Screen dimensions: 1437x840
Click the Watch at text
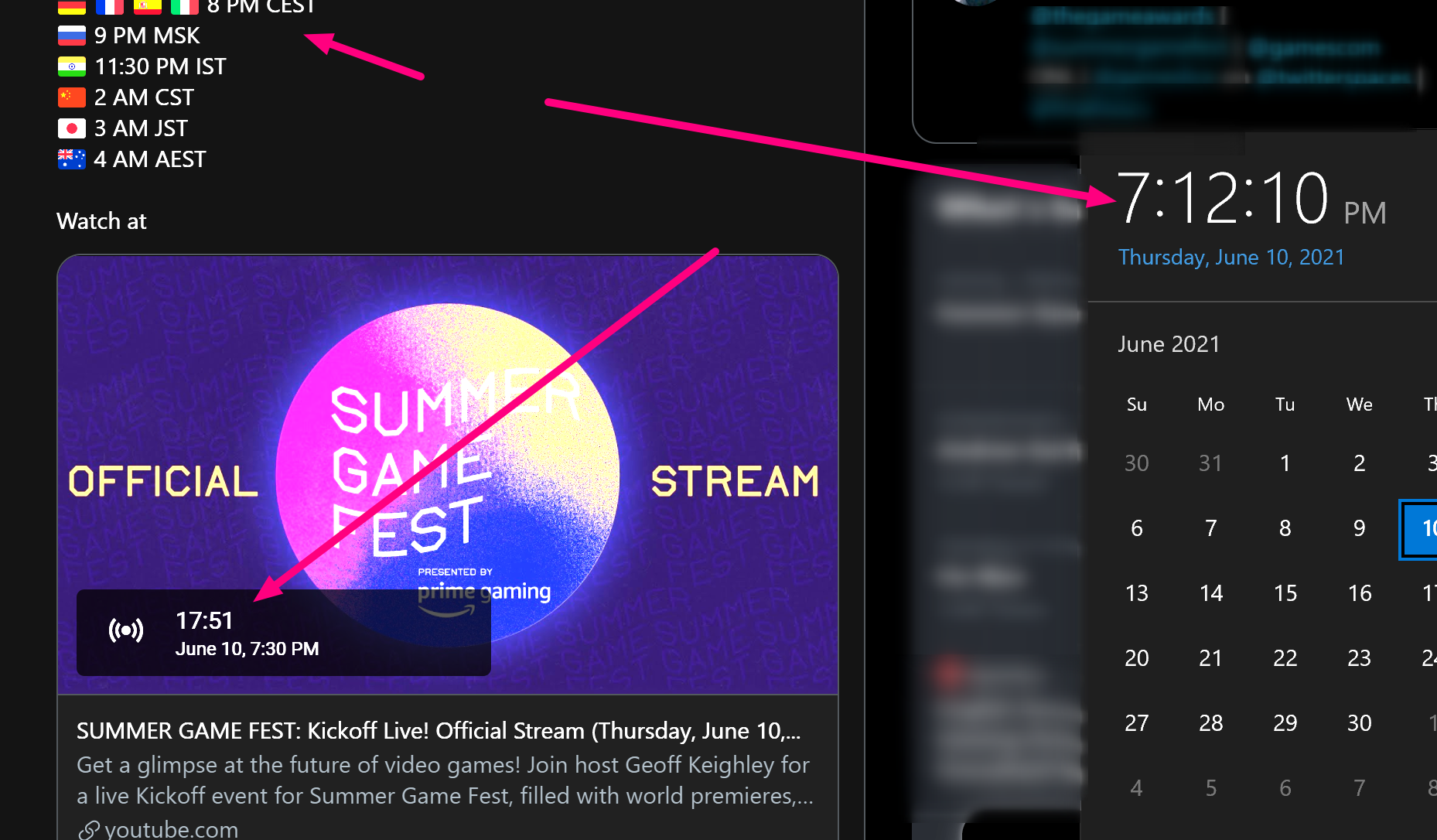pos(102,221)
